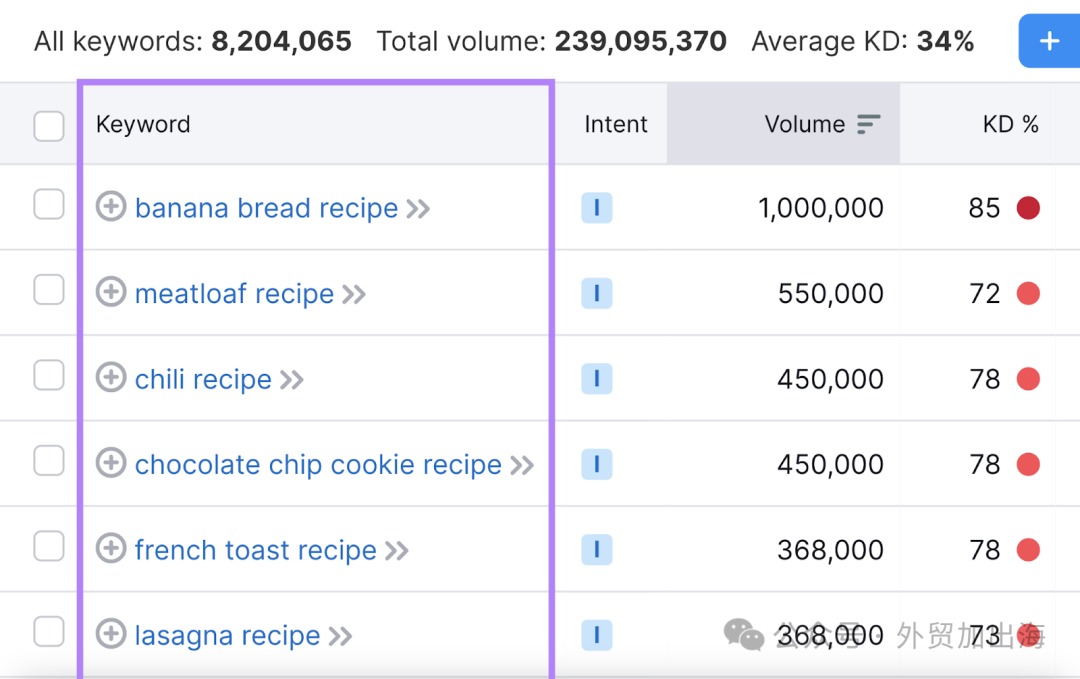This screenshot has height=679, width=1080.
Task: Sort by the KD % column header
Action: pyautogui.click(x=1010, y=124)
